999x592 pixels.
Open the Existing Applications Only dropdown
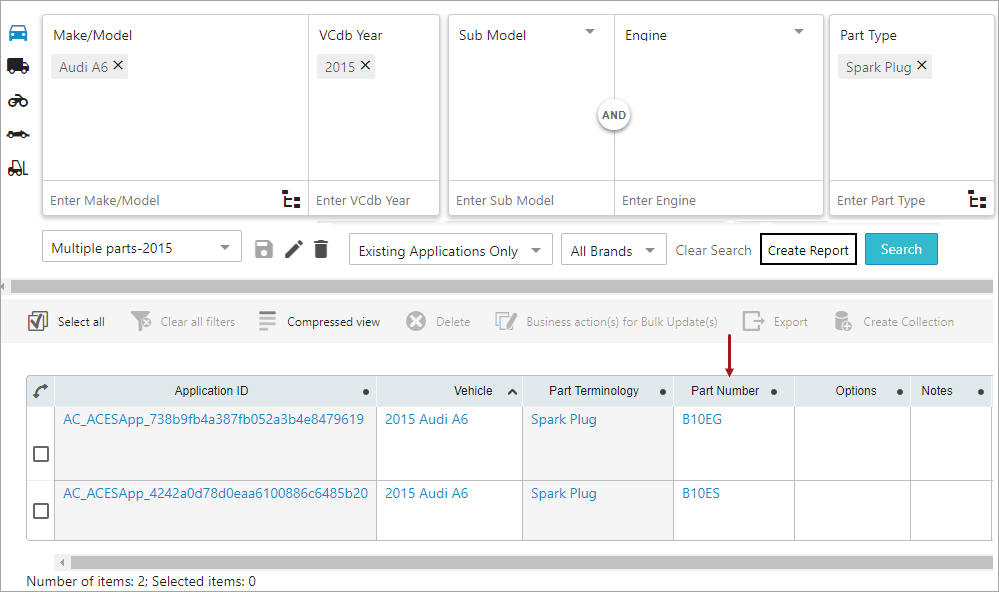450,250
